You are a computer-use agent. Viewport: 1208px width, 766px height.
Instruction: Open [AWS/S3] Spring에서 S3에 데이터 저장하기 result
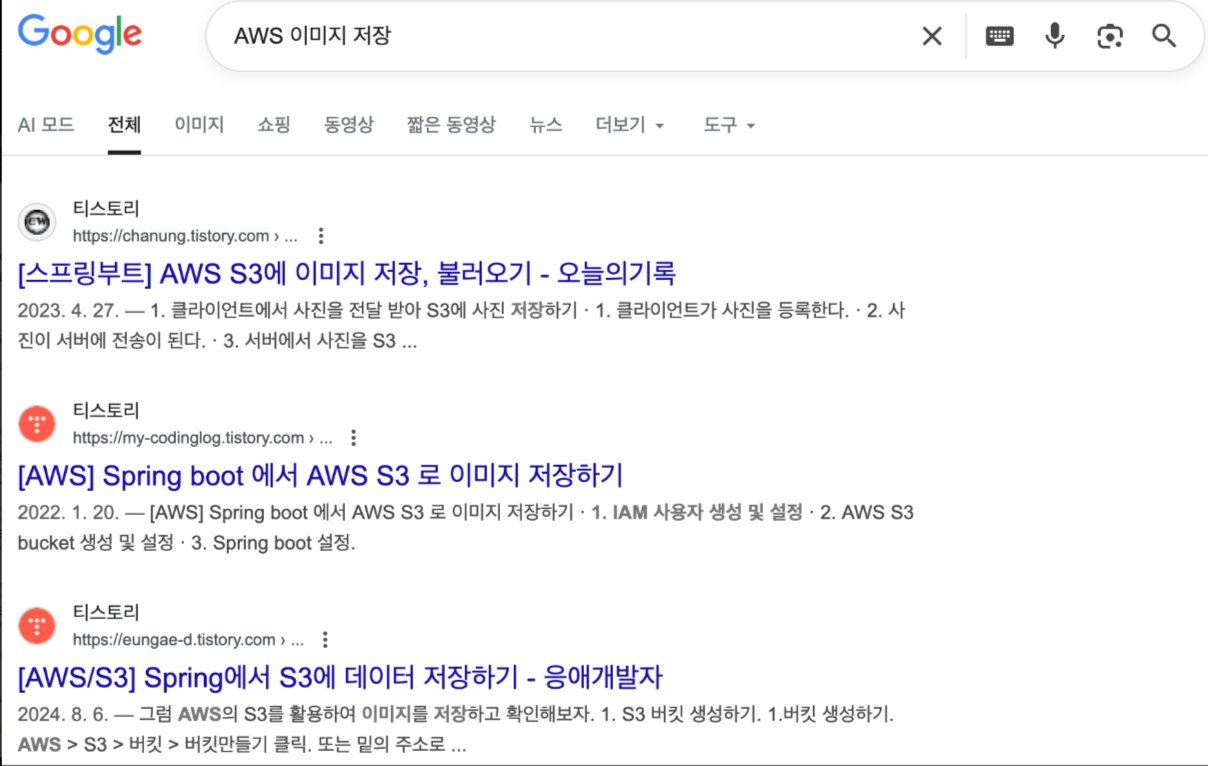[x=340, y=676]
